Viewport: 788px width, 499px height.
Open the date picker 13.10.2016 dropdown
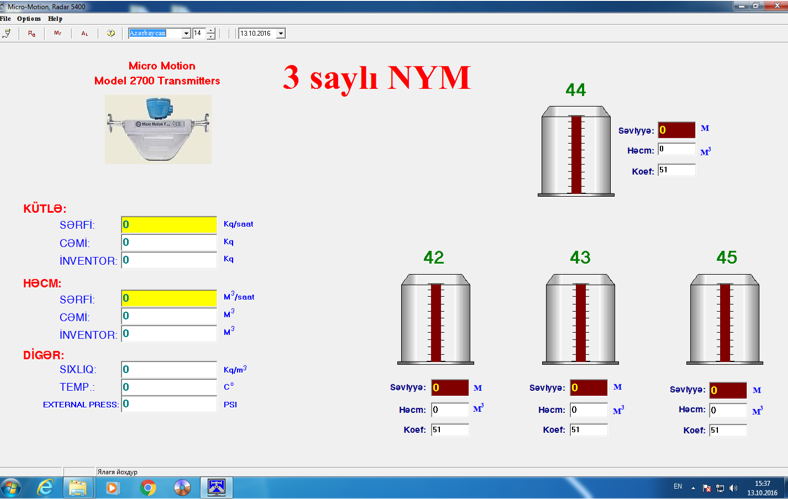tap(281, 33)
